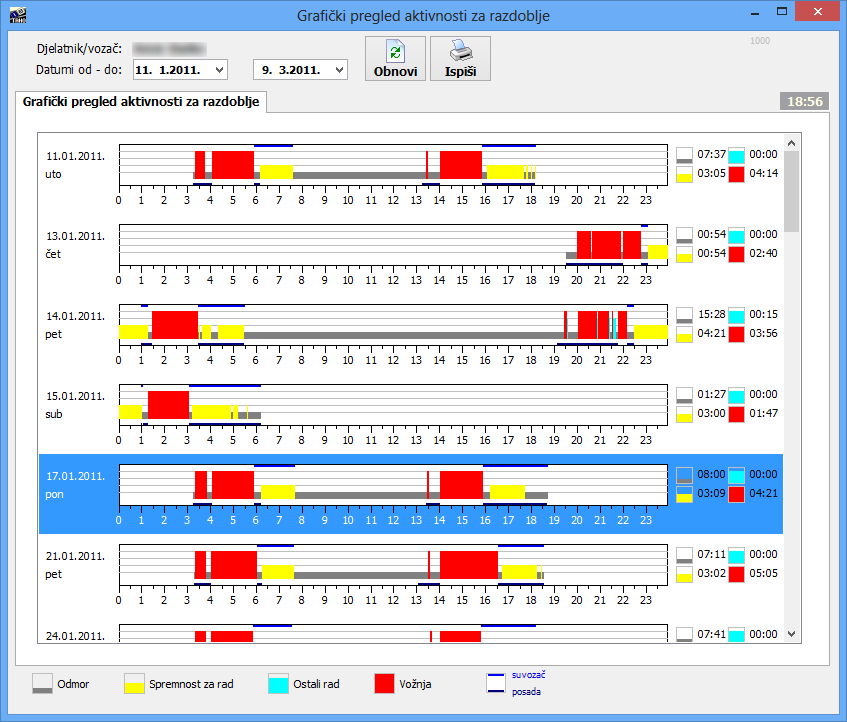The image size is (847, 722).
Task: Click the application icon in the title bar
Action: pyautogui.click(x=18, y=14)
